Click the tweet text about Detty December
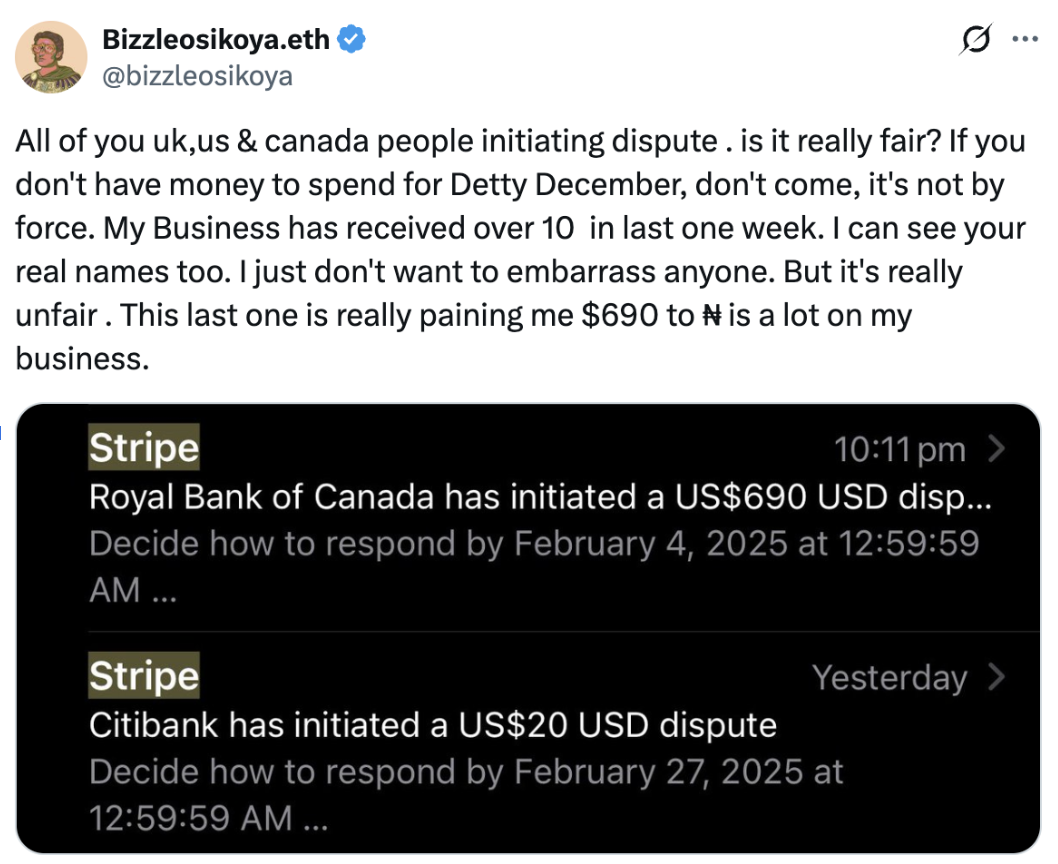The height and width of the screenshot is (864, 1058). point(521,250)
